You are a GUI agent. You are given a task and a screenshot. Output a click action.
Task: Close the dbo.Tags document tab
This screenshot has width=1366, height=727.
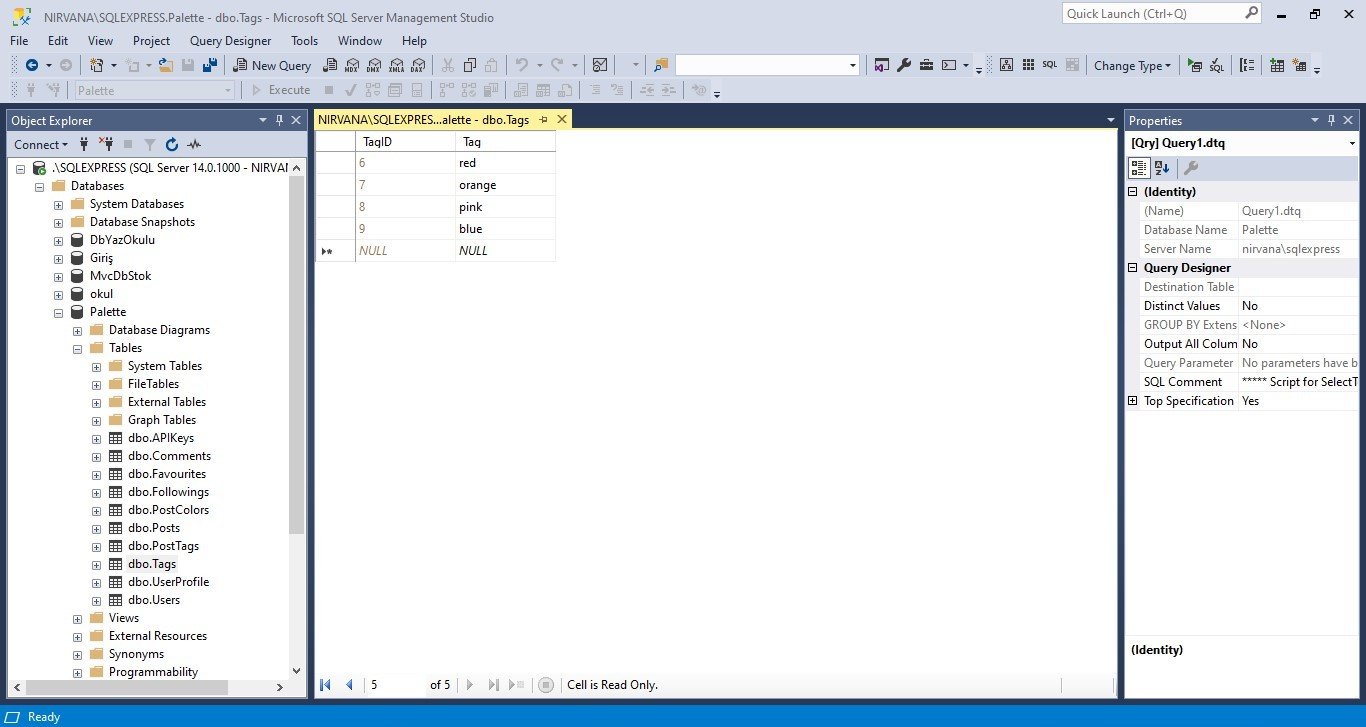tap(562, 119)
